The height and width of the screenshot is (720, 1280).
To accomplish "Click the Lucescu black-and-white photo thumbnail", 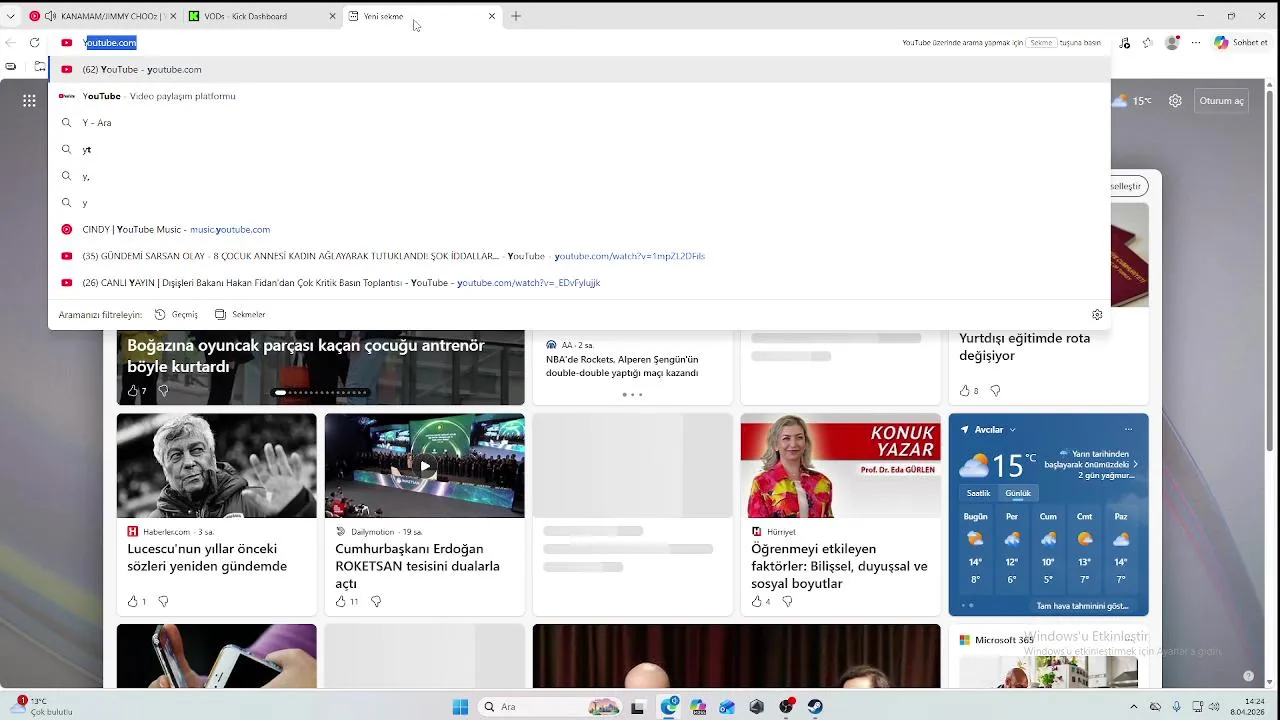I will pyautogui.click(x=216, y=465).
